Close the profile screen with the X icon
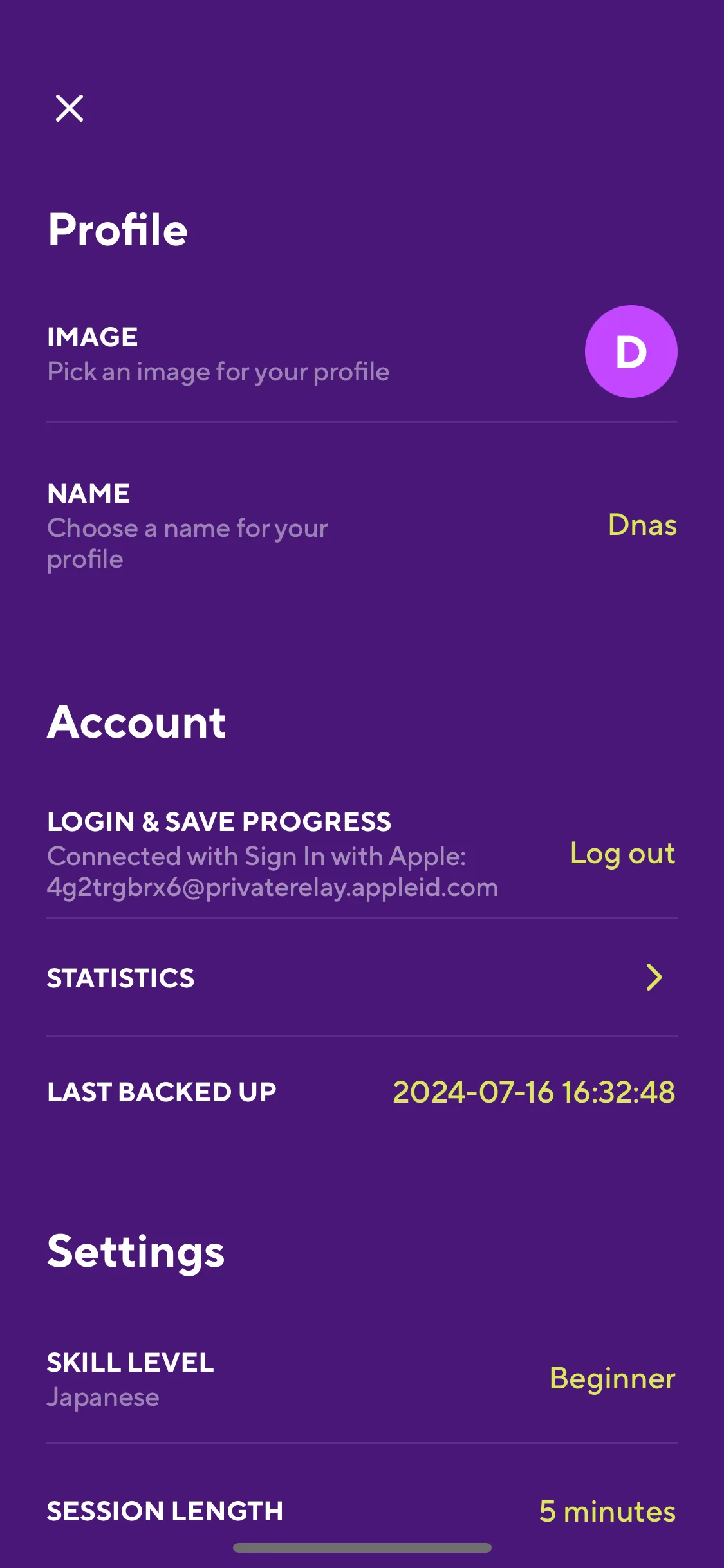724x1568 pixels. 70,108
